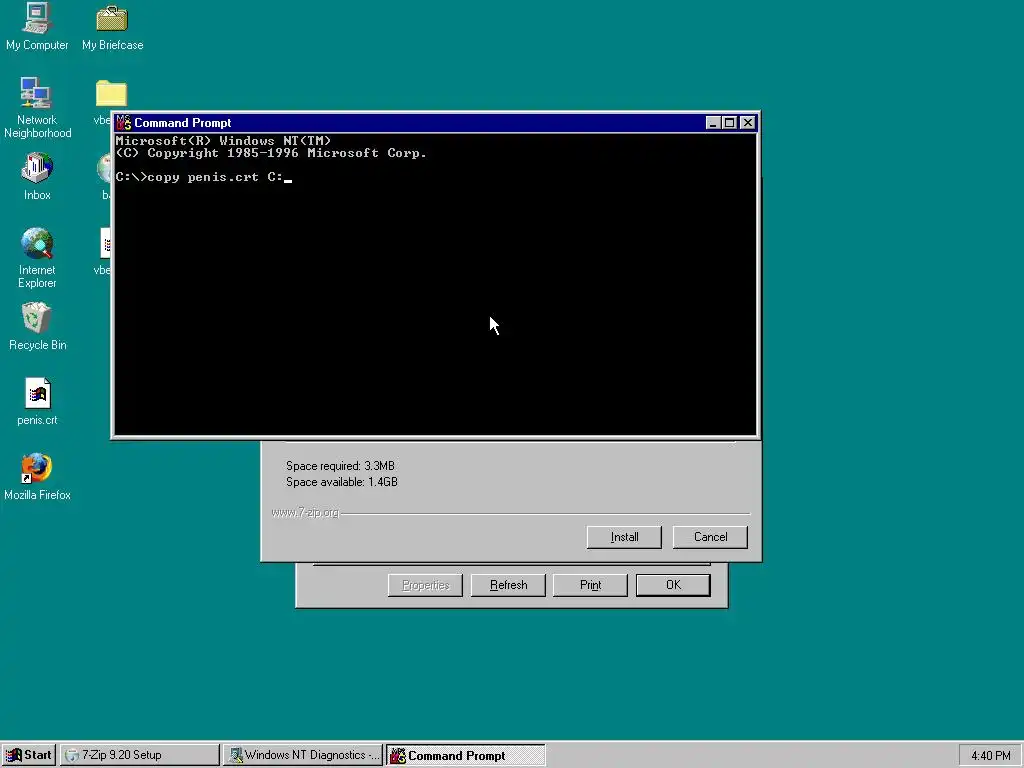1024x768 pixels.
Task: Click Install in 7-Zip setup
Action: click(624, 537)
